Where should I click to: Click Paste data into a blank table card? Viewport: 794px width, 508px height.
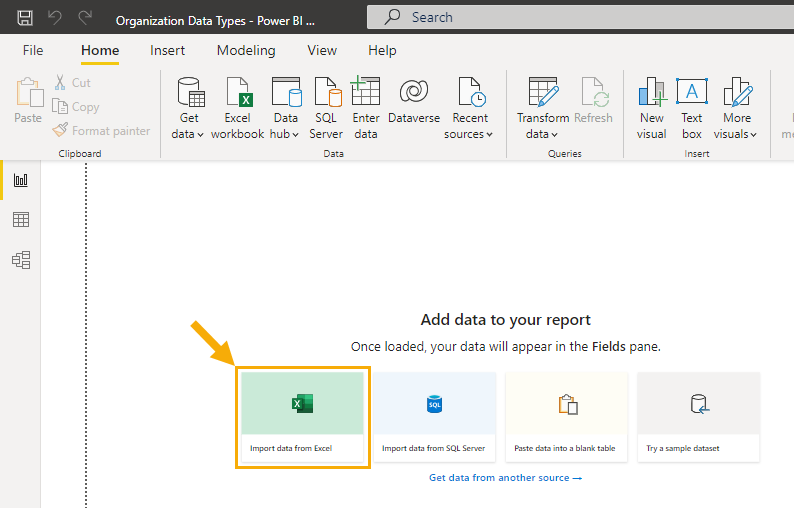[567, 417]
